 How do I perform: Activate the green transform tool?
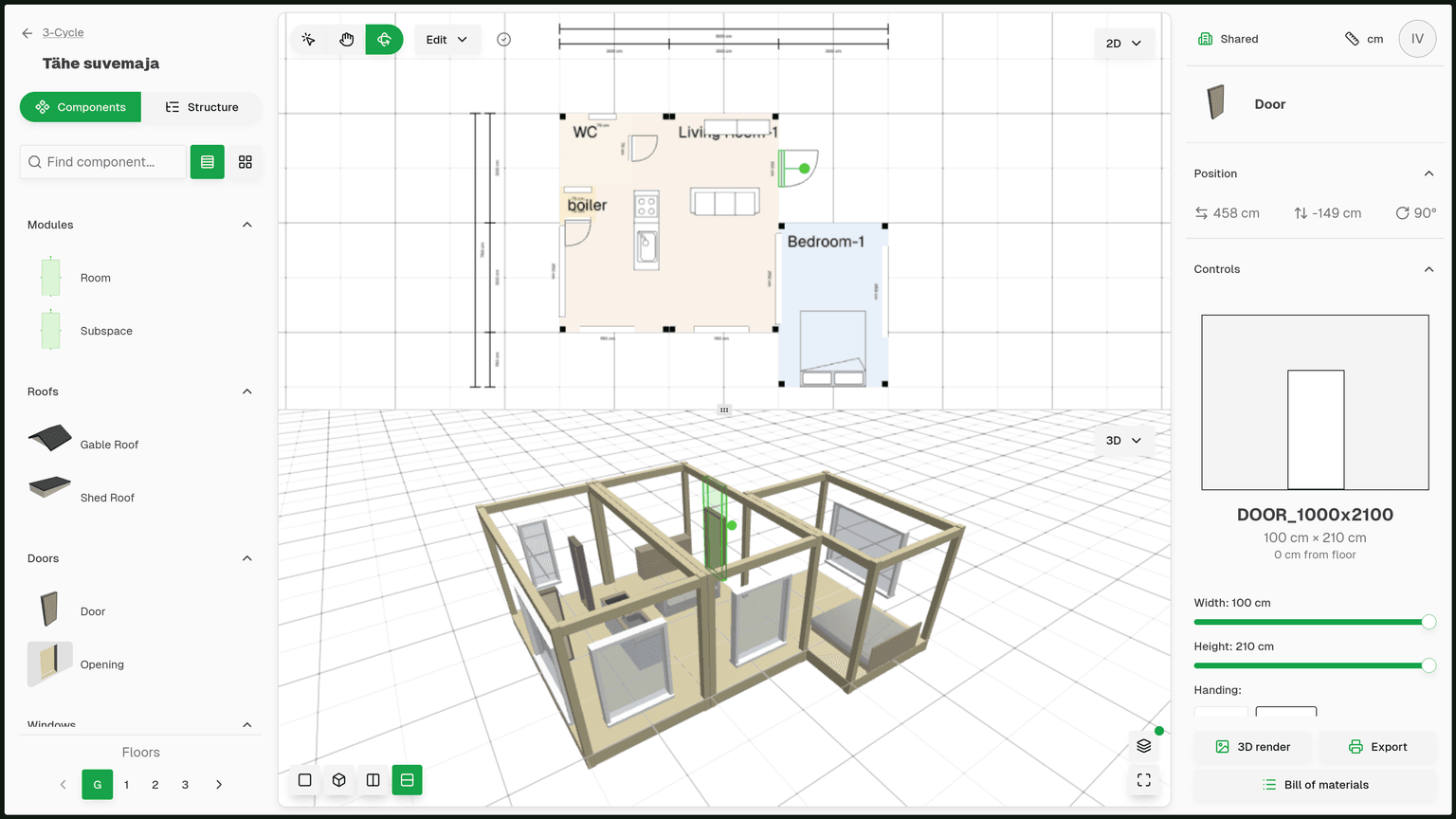pyautogui.click(x=384, y=39)
